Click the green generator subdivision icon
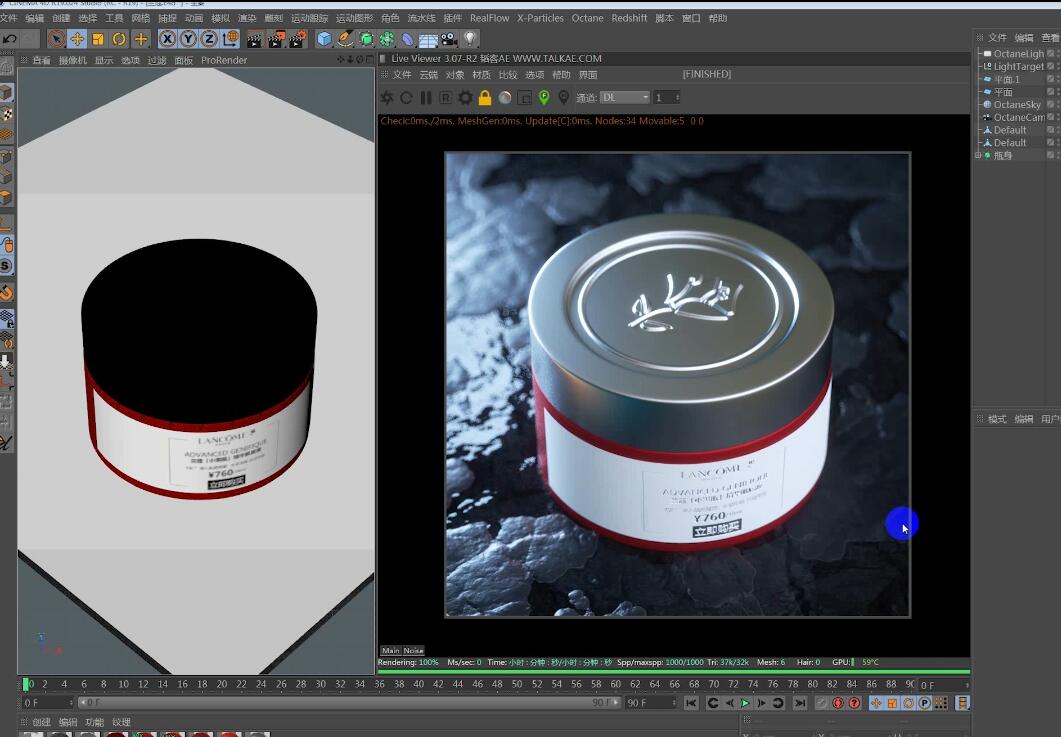 366,39
